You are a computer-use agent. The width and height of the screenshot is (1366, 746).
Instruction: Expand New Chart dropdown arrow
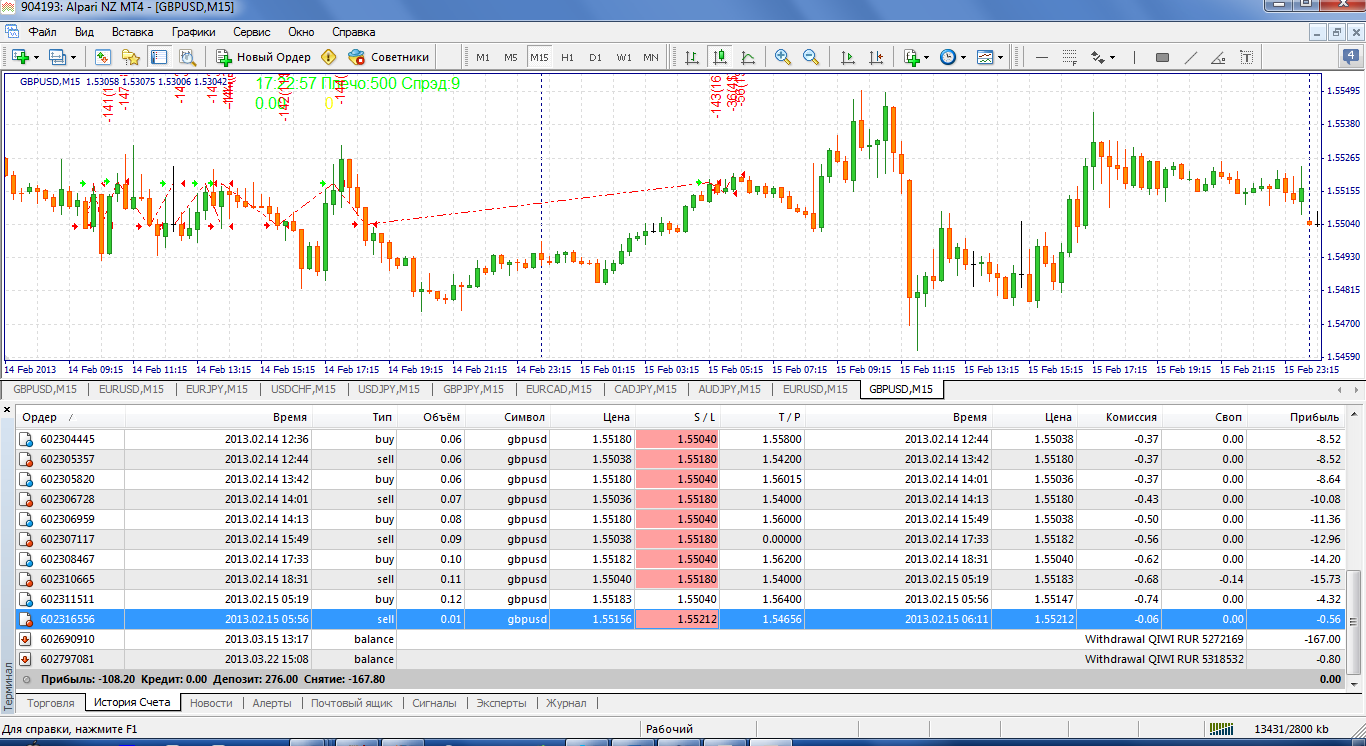click(37, 58)
